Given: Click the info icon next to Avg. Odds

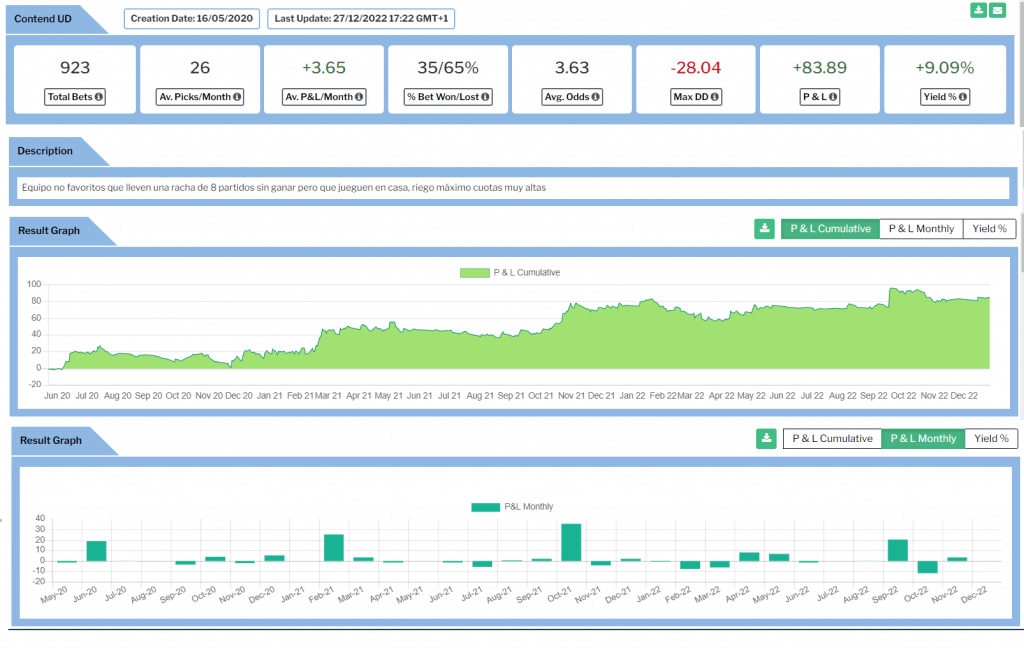Looking at the screenshot, I should (596, 97).
